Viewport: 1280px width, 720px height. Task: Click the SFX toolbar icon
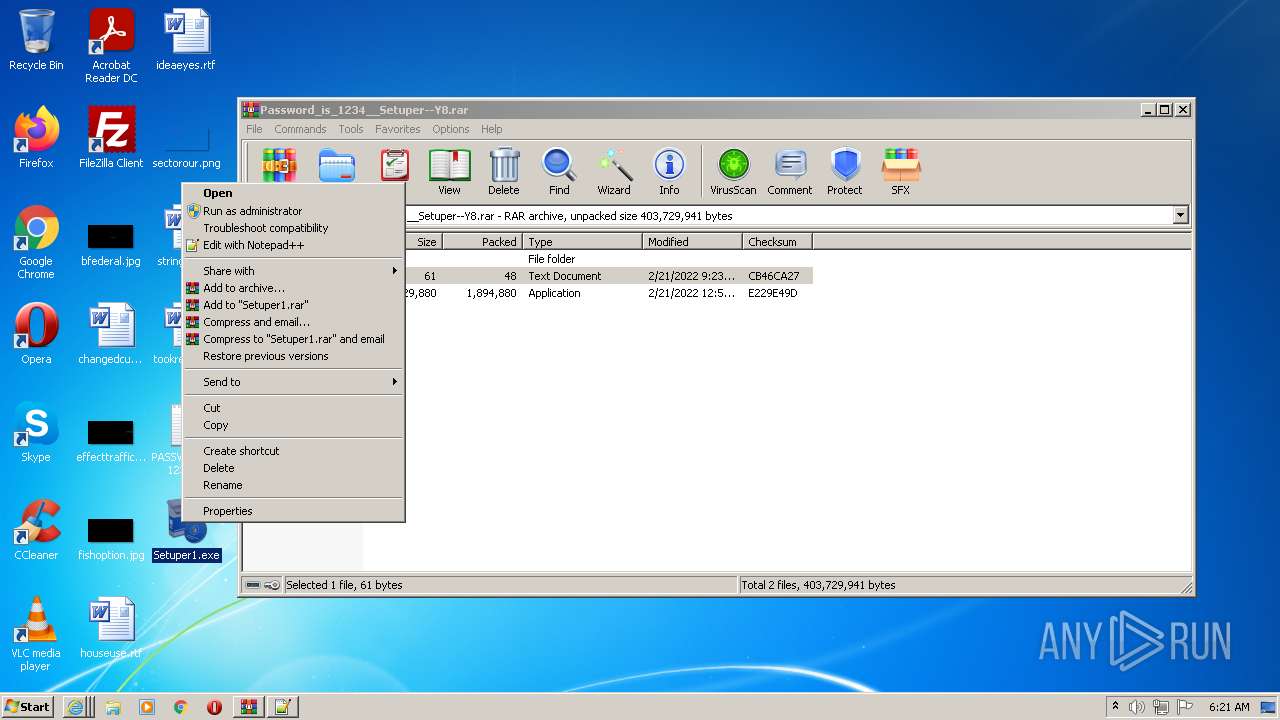[x=901, y=172]
